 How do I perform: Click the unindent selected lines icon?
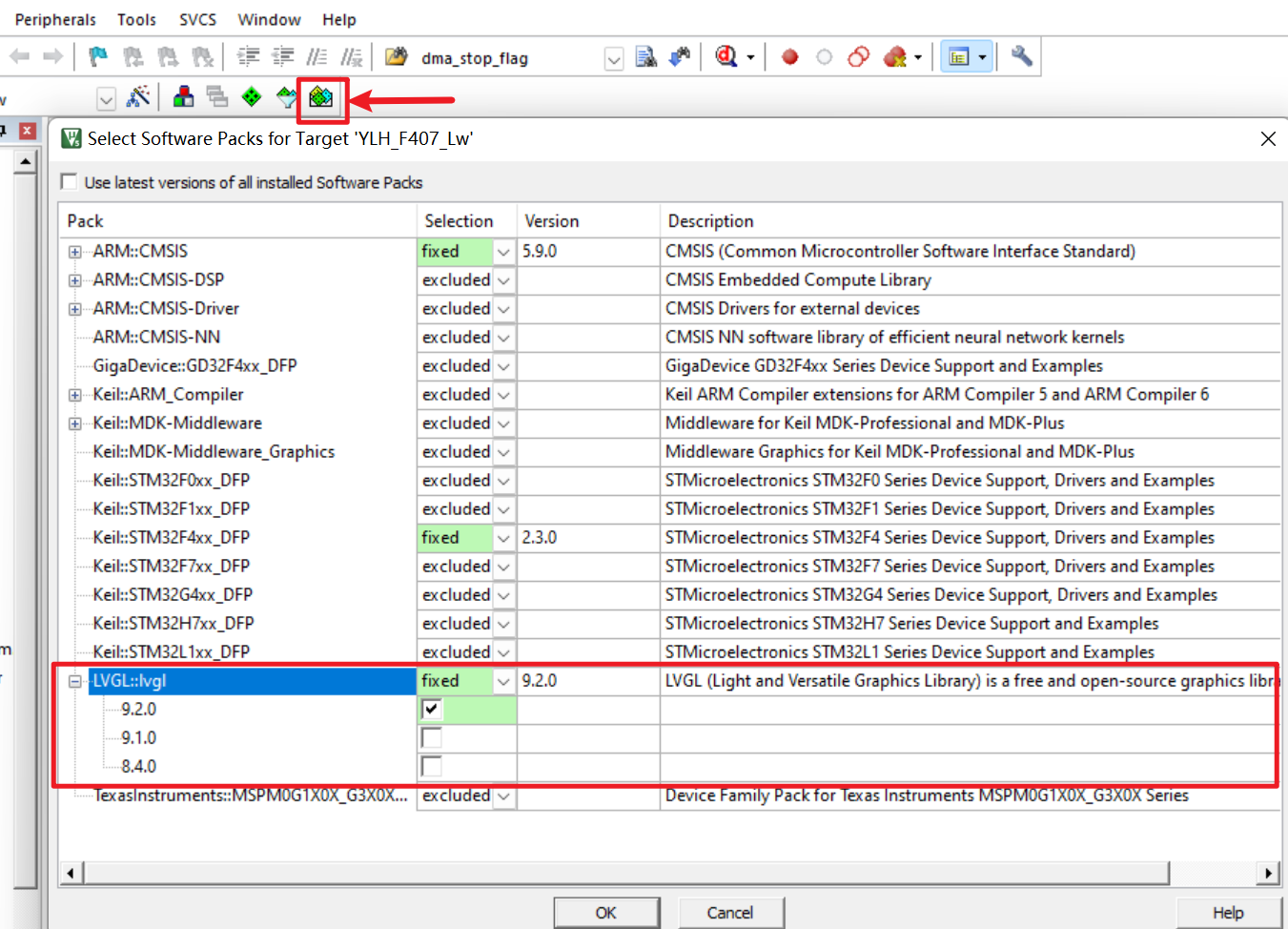point(283,57)
